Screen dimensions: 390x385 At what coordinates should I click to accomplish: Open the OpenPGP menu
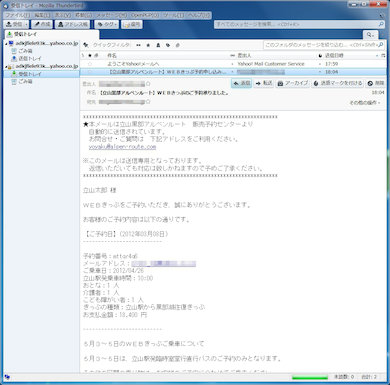point(145,15)
